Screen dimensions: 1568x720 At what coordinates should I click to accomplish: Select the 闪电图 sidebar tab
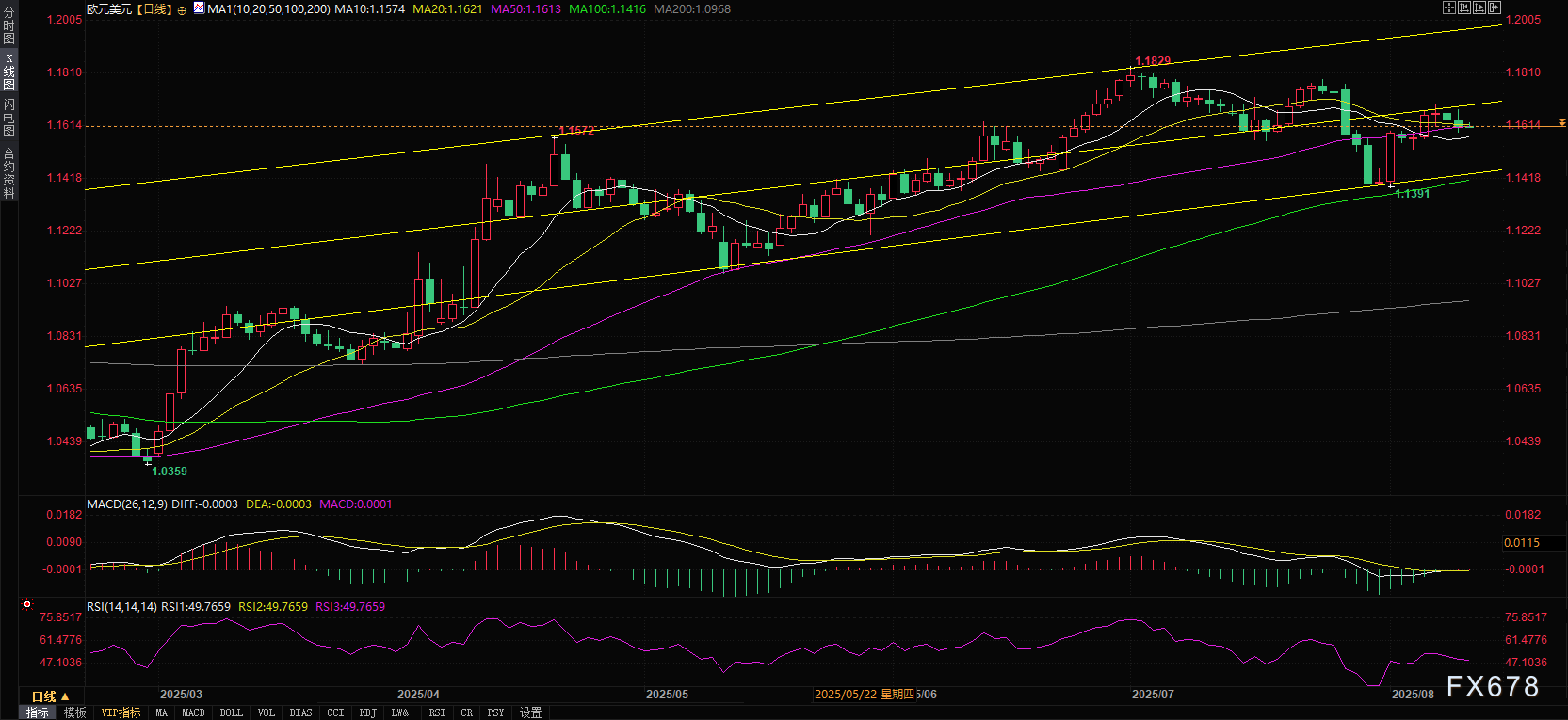(8, 118)
